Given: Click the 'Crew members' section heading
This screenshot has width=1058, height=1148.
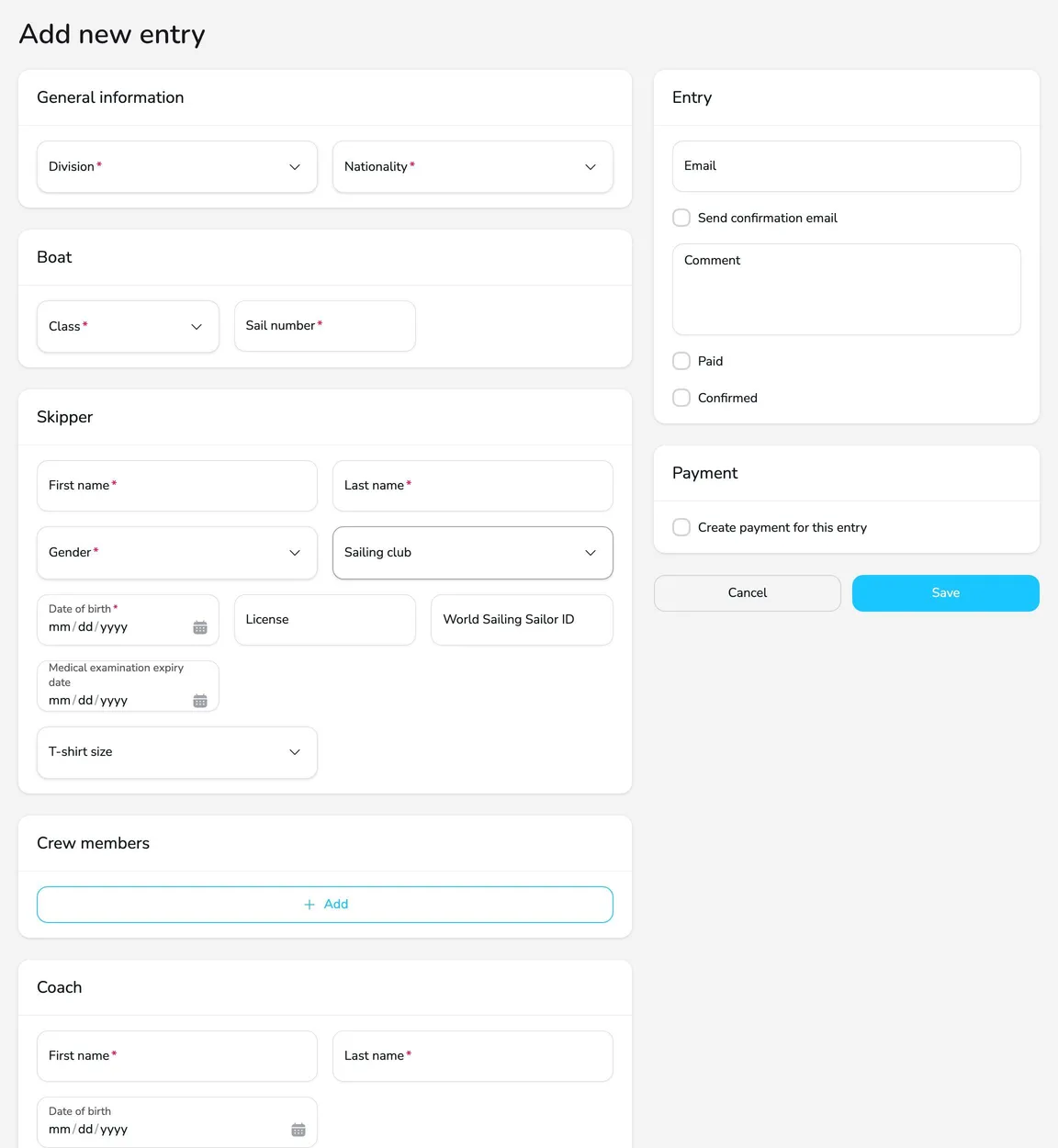Looking at the screenshot, I should [93, 843].
